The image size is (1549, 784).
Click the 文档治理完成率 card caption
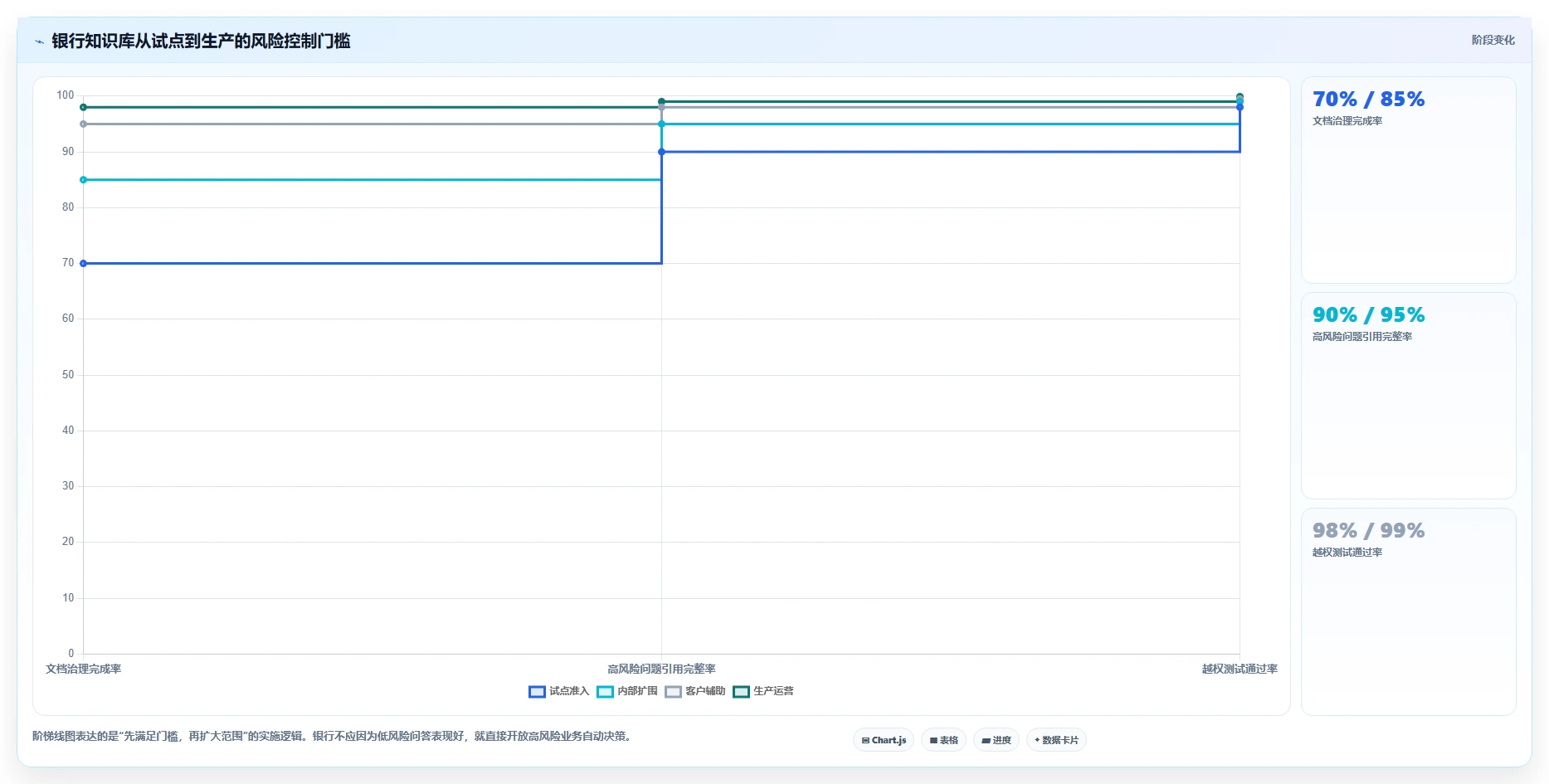pos(1347,121)
